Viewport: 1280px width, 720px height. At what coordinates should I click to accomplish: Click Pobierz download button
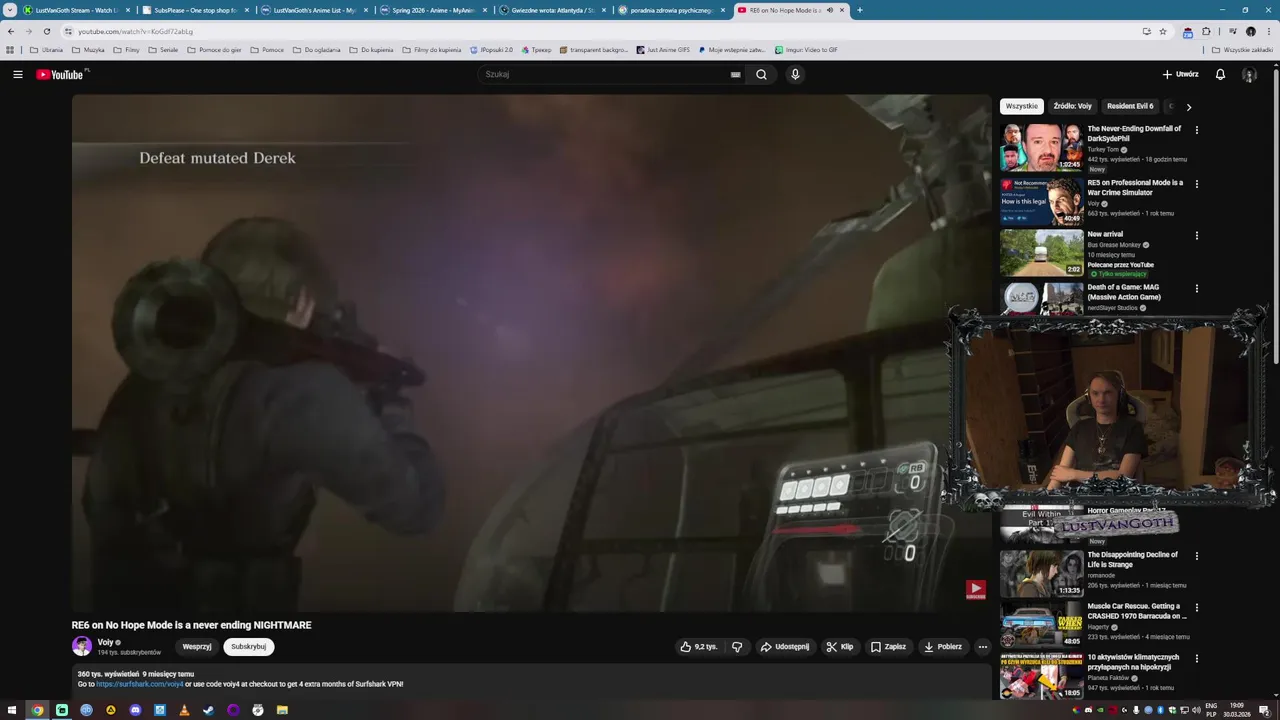(x=943, y=647)
